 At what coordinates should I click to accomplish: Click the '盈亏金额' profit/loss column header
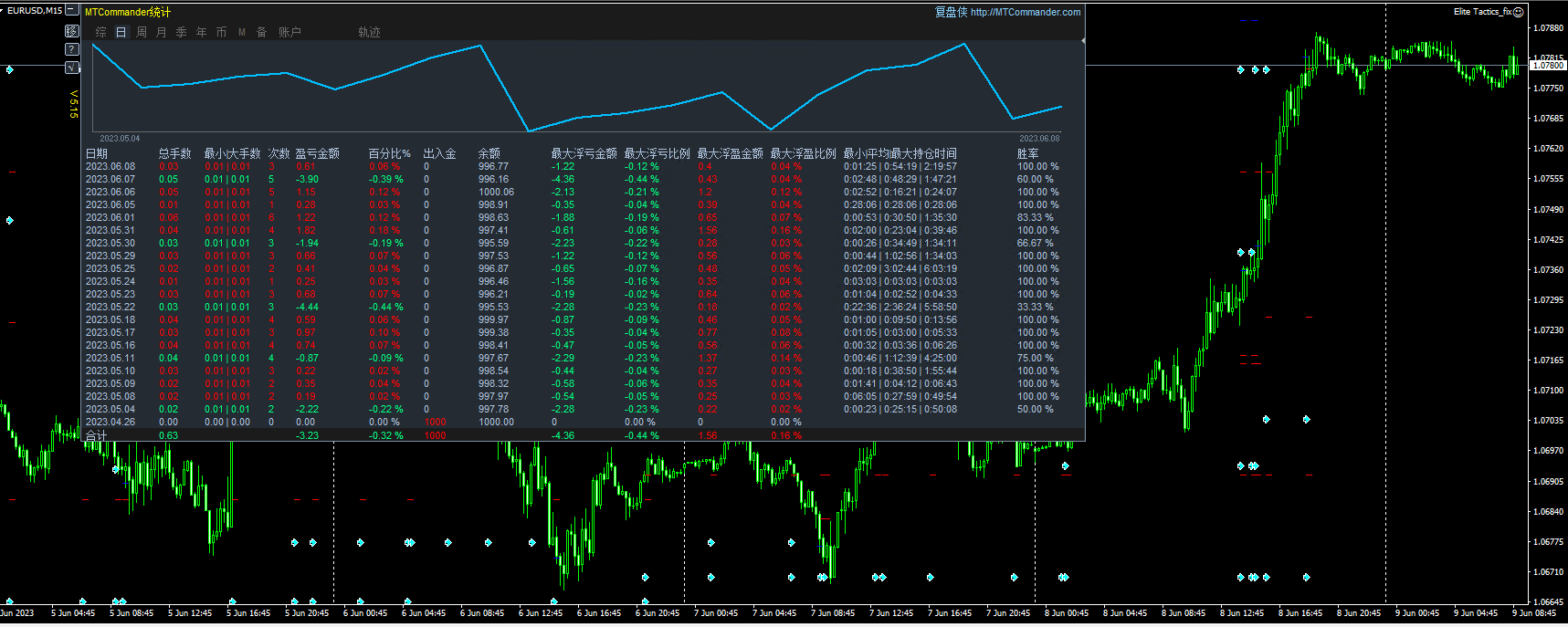tap(317, 153)
